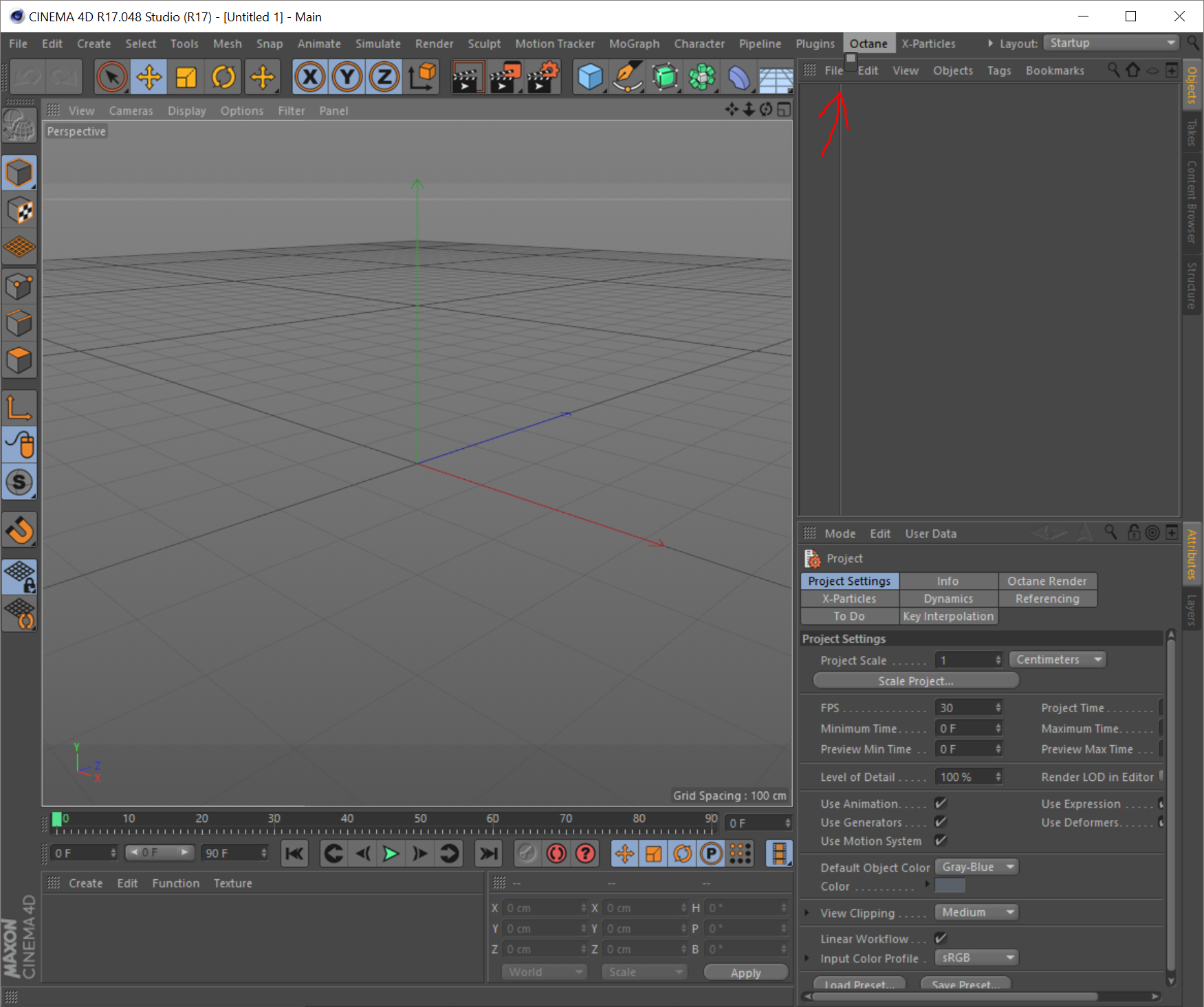Switch to Polygons mode

point(19,361)
